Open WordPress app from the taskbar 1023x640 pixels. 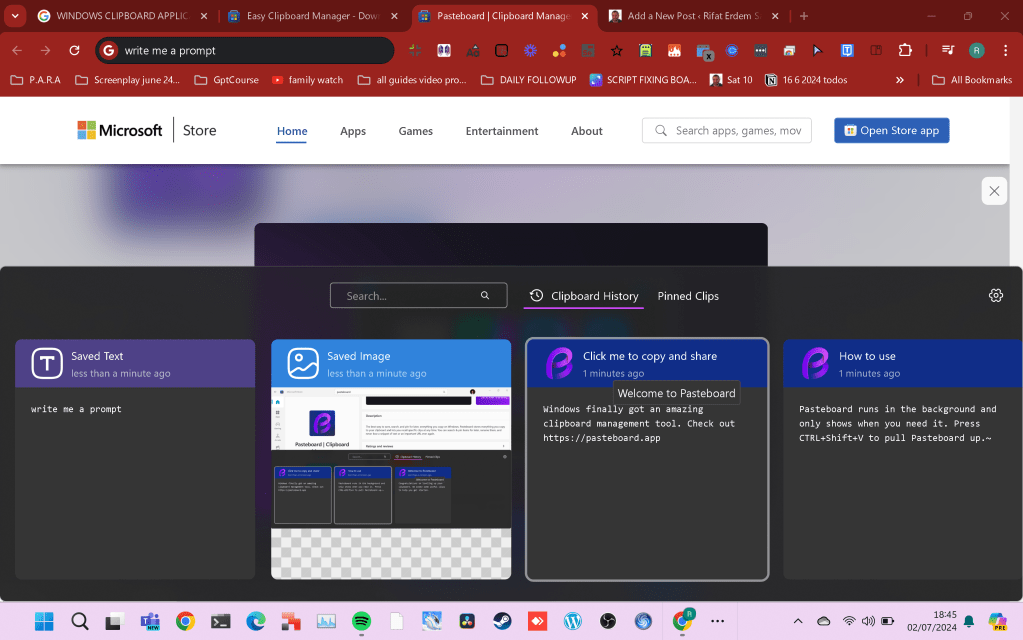coord(573,621)
